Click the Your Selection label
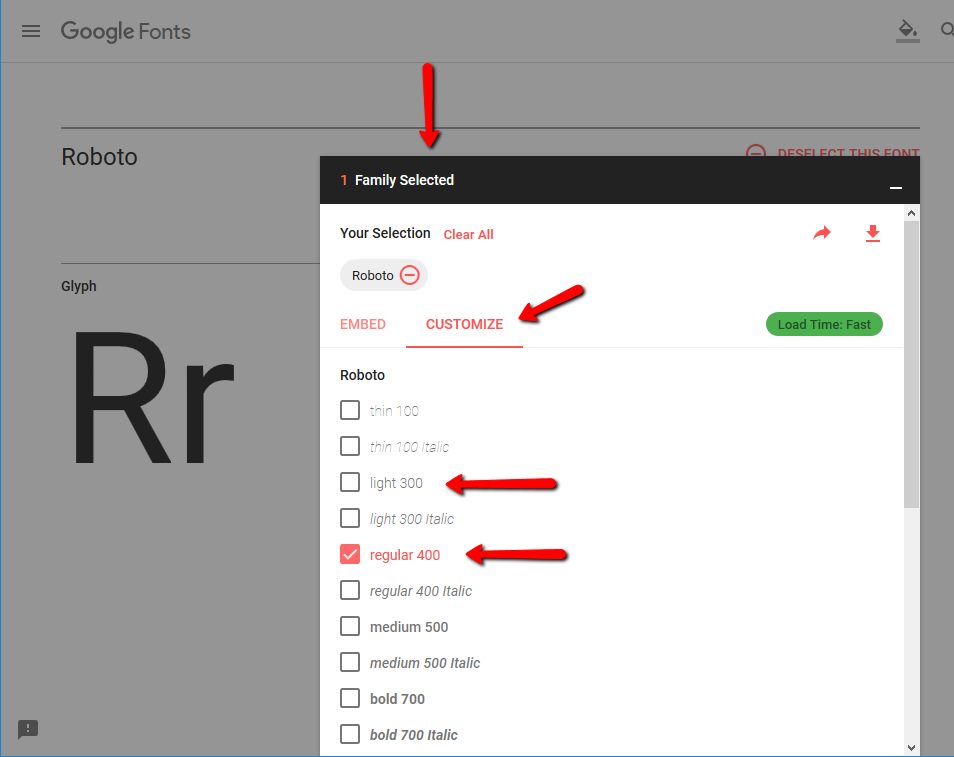 pyautogui.click(x=385, y=233)
